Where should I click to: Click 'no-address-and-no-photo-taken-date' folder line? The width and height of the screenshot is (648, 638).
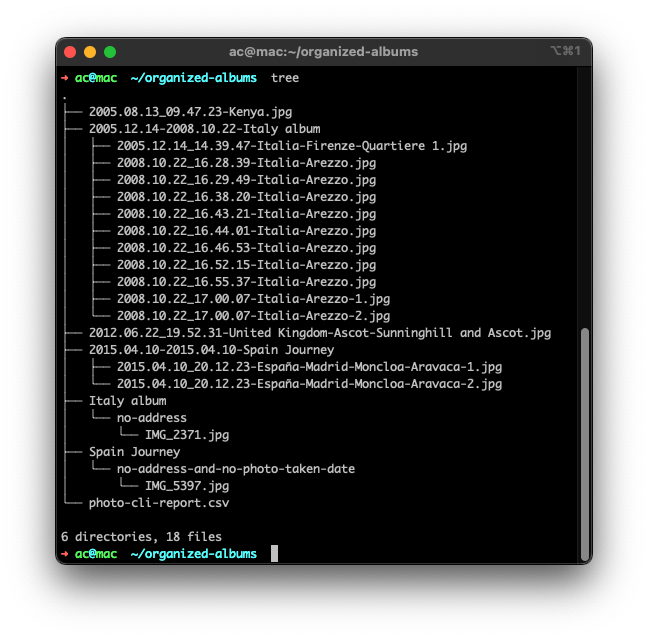[x=236, y=469]
